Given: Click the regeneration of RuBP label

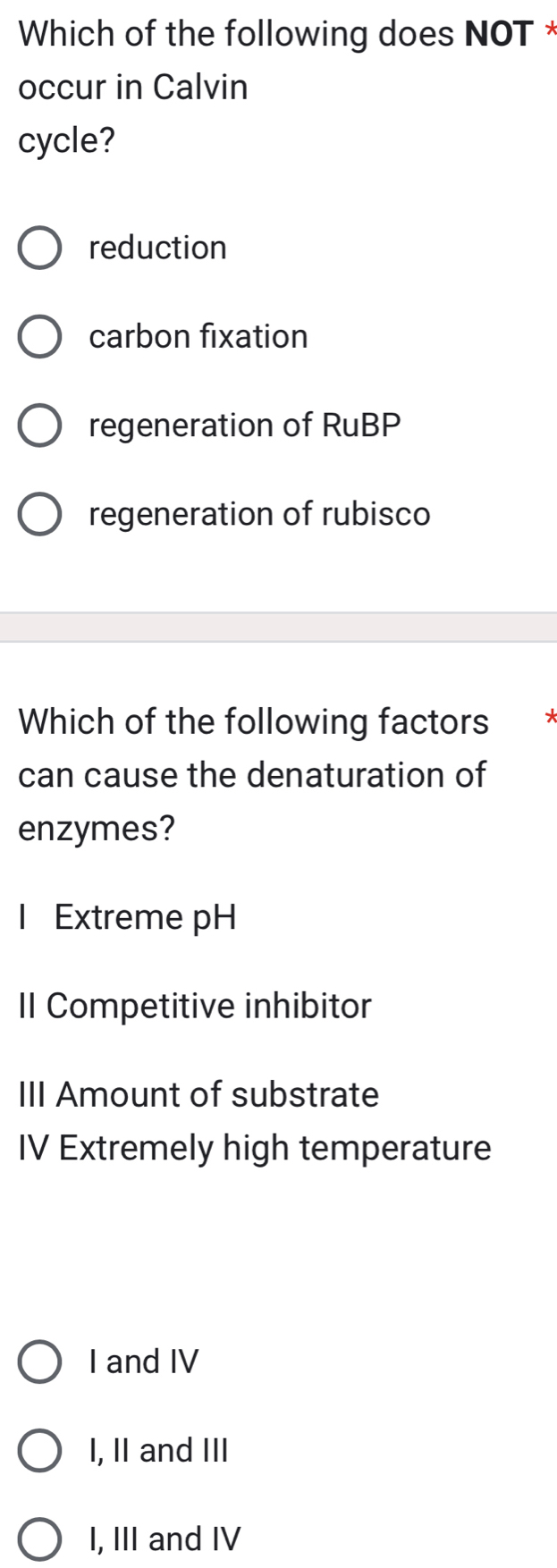Looking at the screenshot, I should (244, 426).
